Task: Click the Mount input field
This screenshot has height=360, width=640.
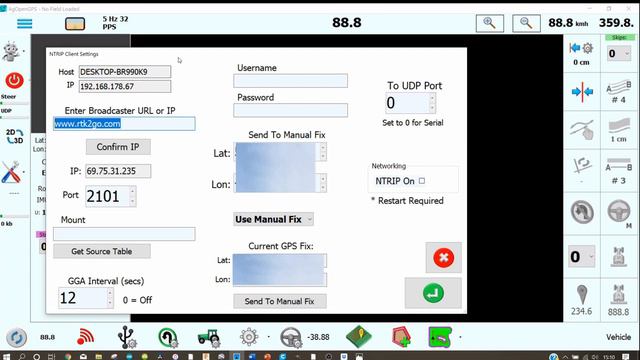Action: (x=124, y=234)
